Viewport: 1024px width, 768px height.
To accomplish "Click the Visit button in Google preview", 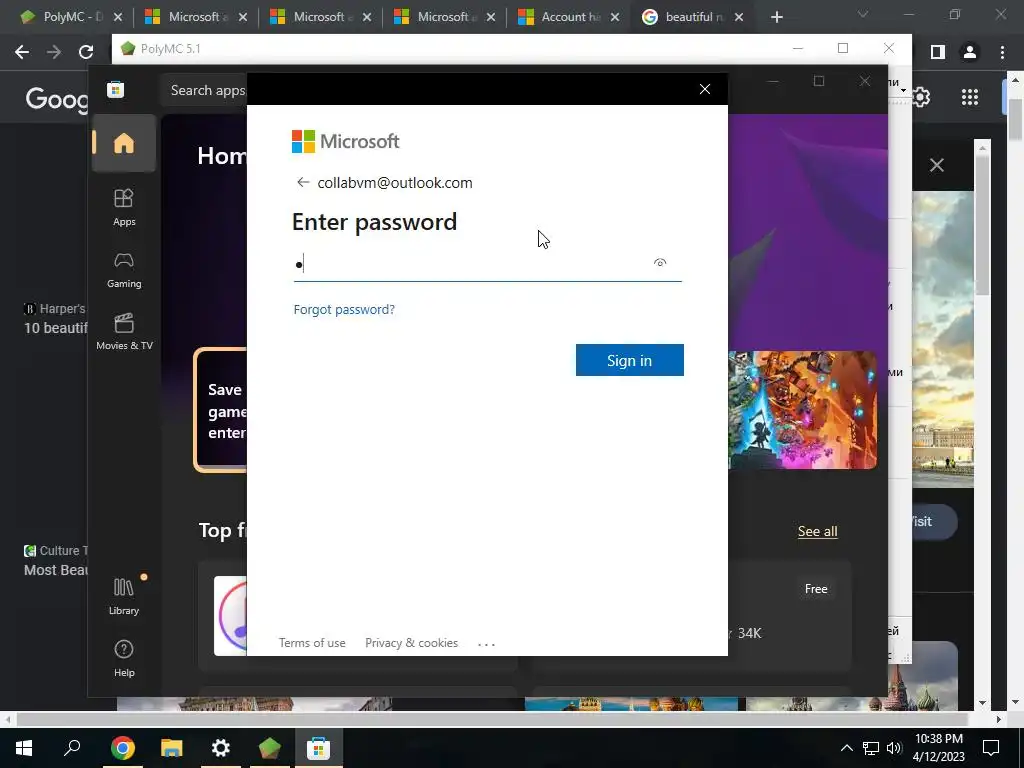I will 935,521.
